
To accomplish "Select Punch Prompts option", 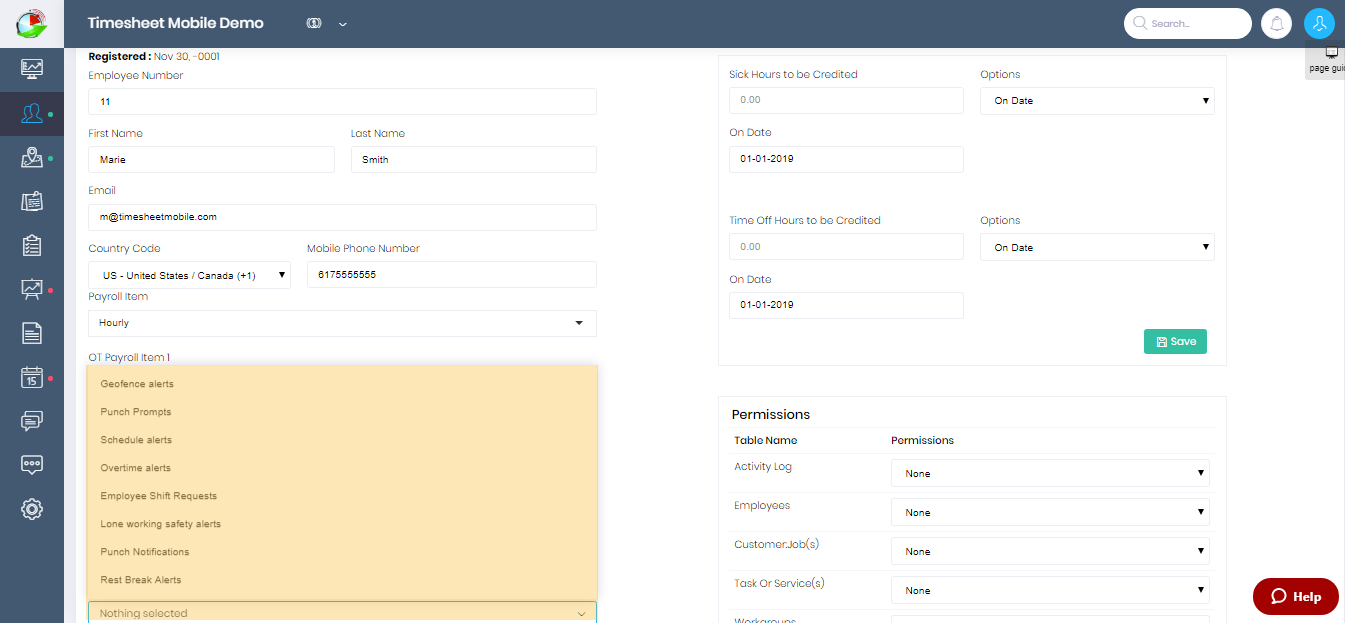I will [x=342, y=412].
